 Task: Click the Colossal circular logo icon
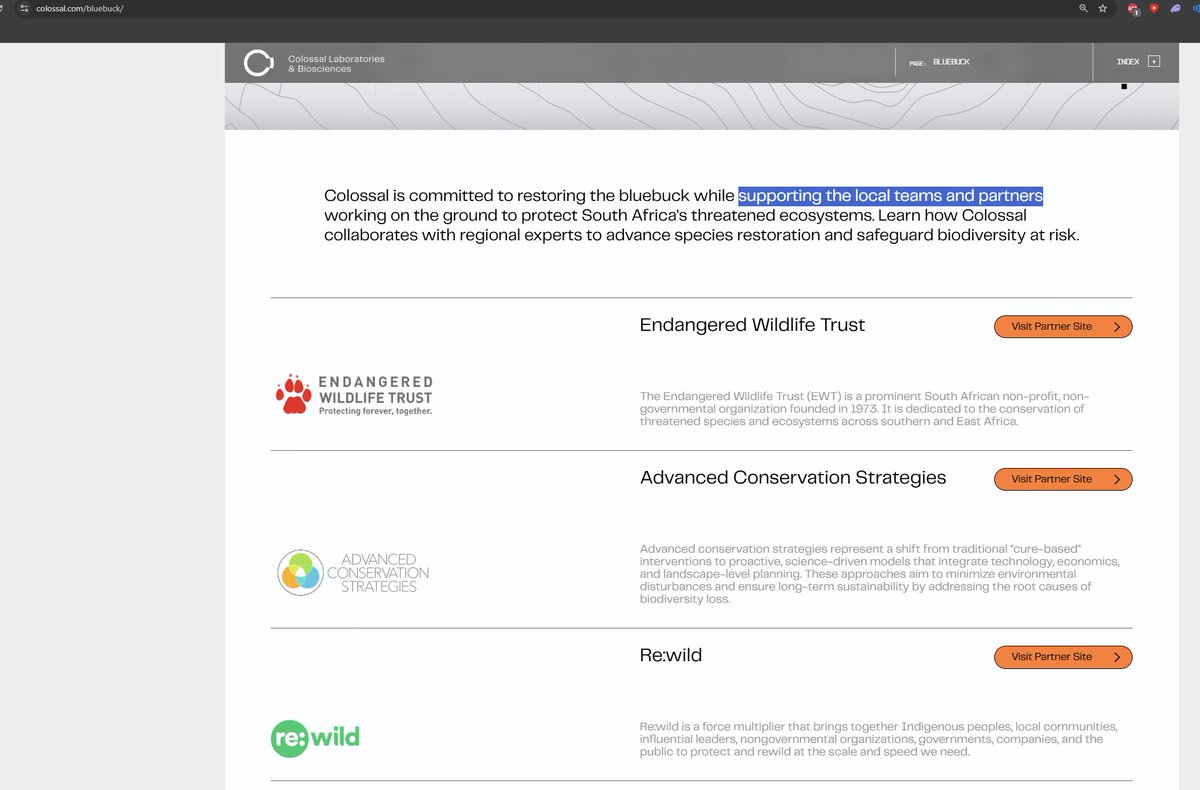[258, 63]
